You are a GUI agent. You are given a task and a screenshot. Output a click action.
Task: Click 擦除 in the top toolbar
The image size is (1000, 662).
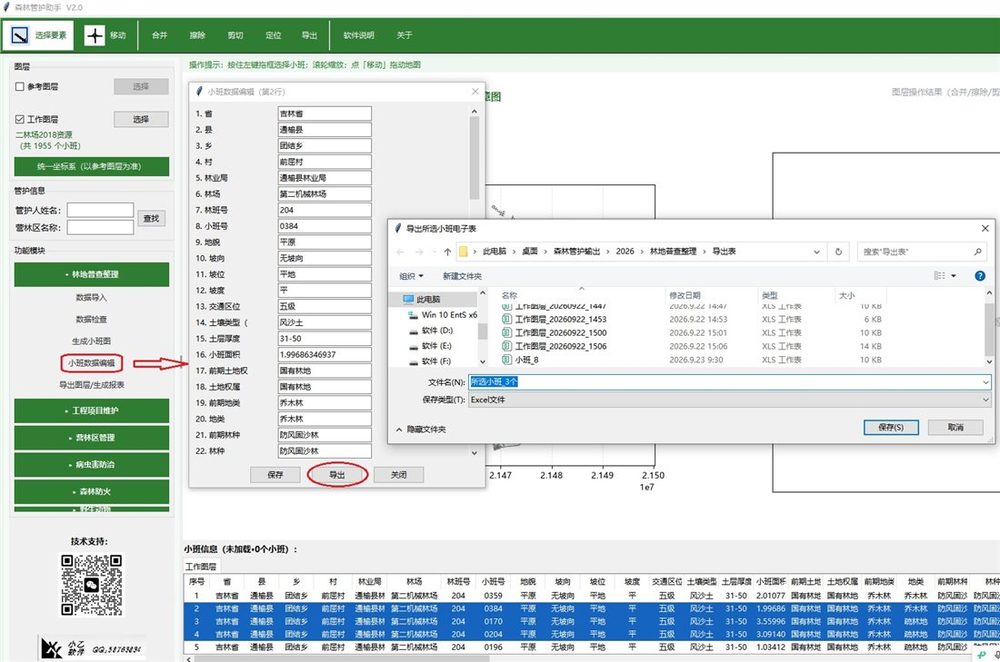pos(198,36)
